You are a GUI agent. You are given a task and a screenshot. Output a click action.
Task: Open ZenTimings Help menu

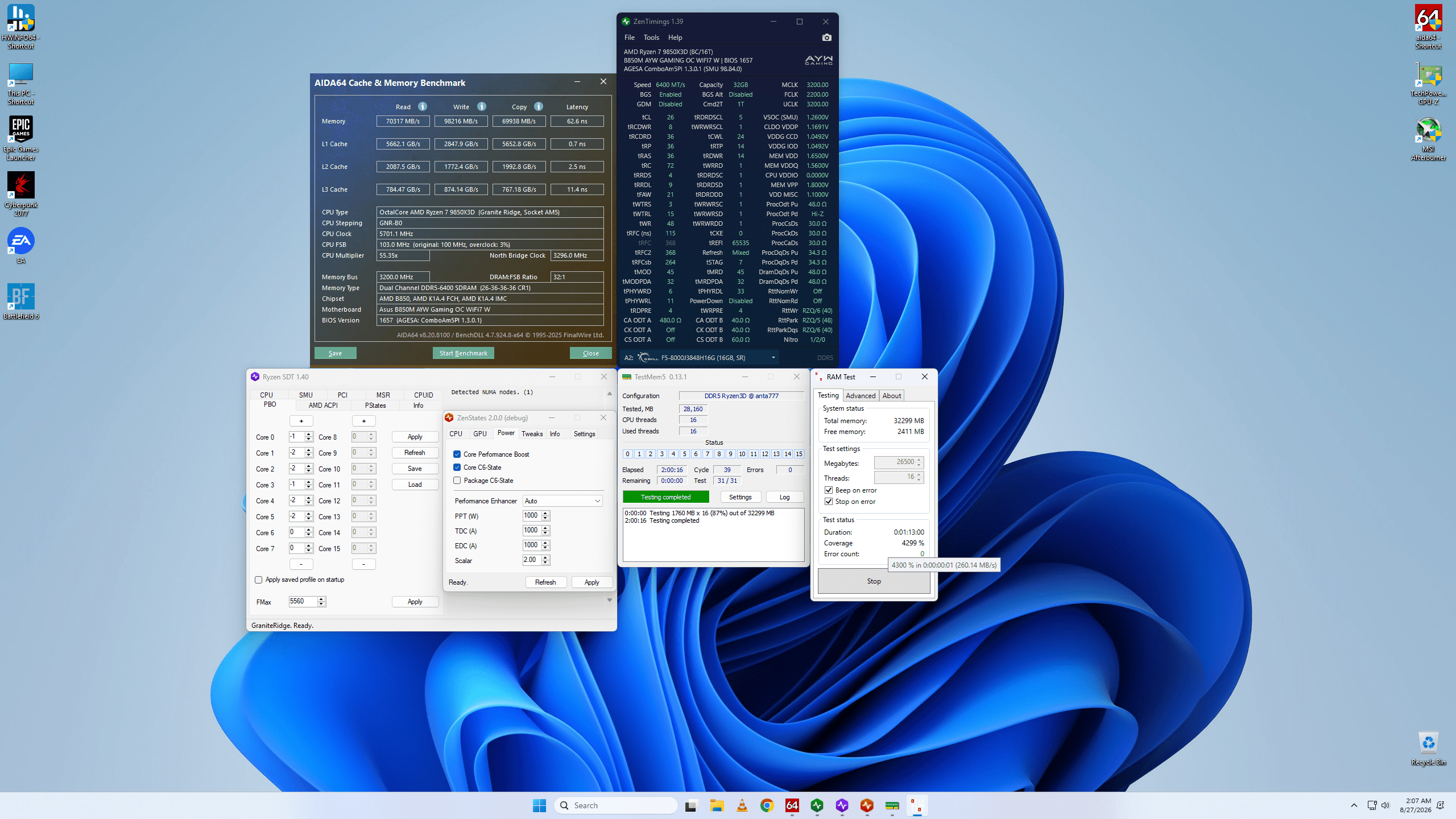coord(675,38)
